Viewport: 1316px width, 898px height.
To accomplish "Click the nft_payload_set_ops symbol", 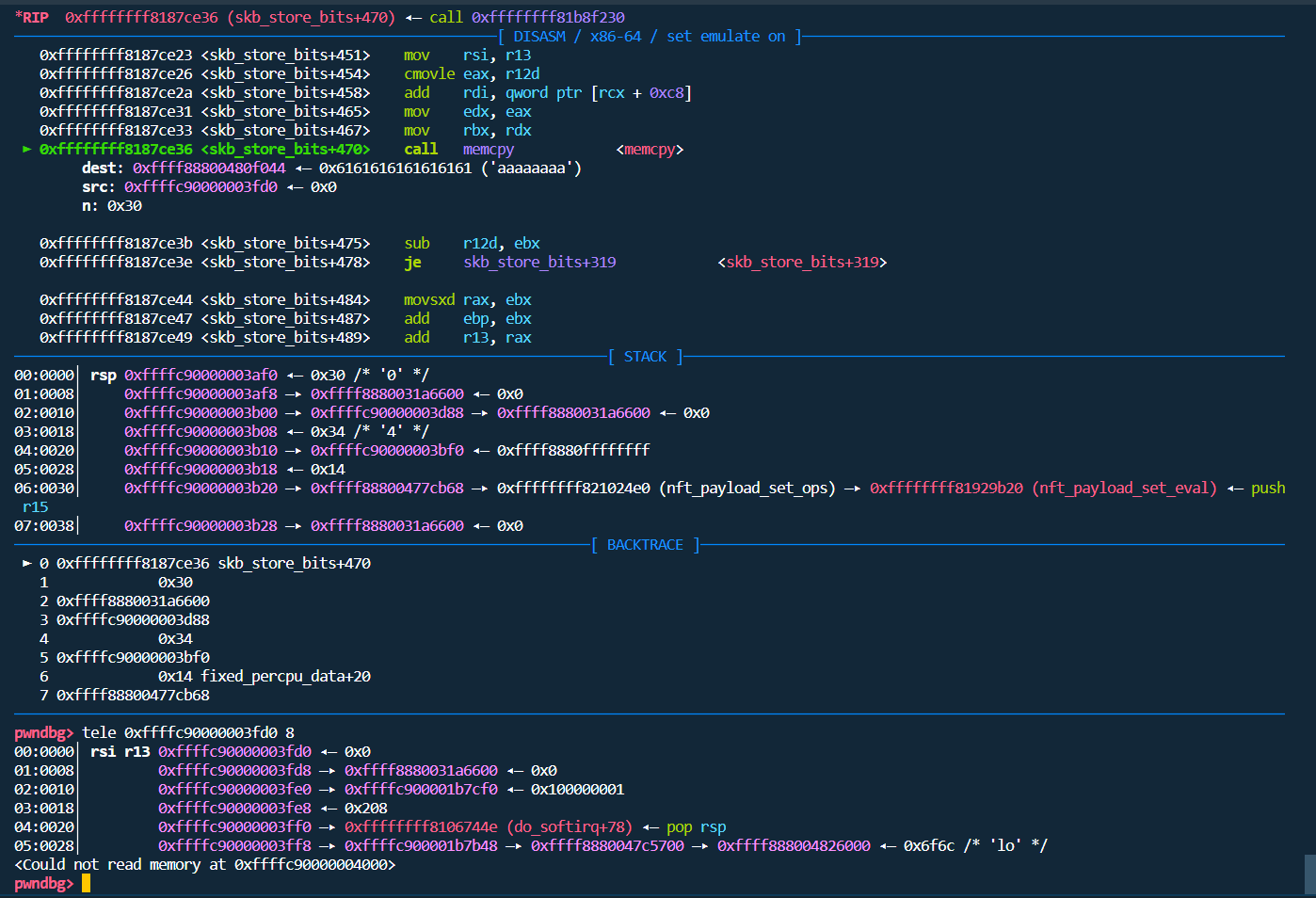I will 747,488.
